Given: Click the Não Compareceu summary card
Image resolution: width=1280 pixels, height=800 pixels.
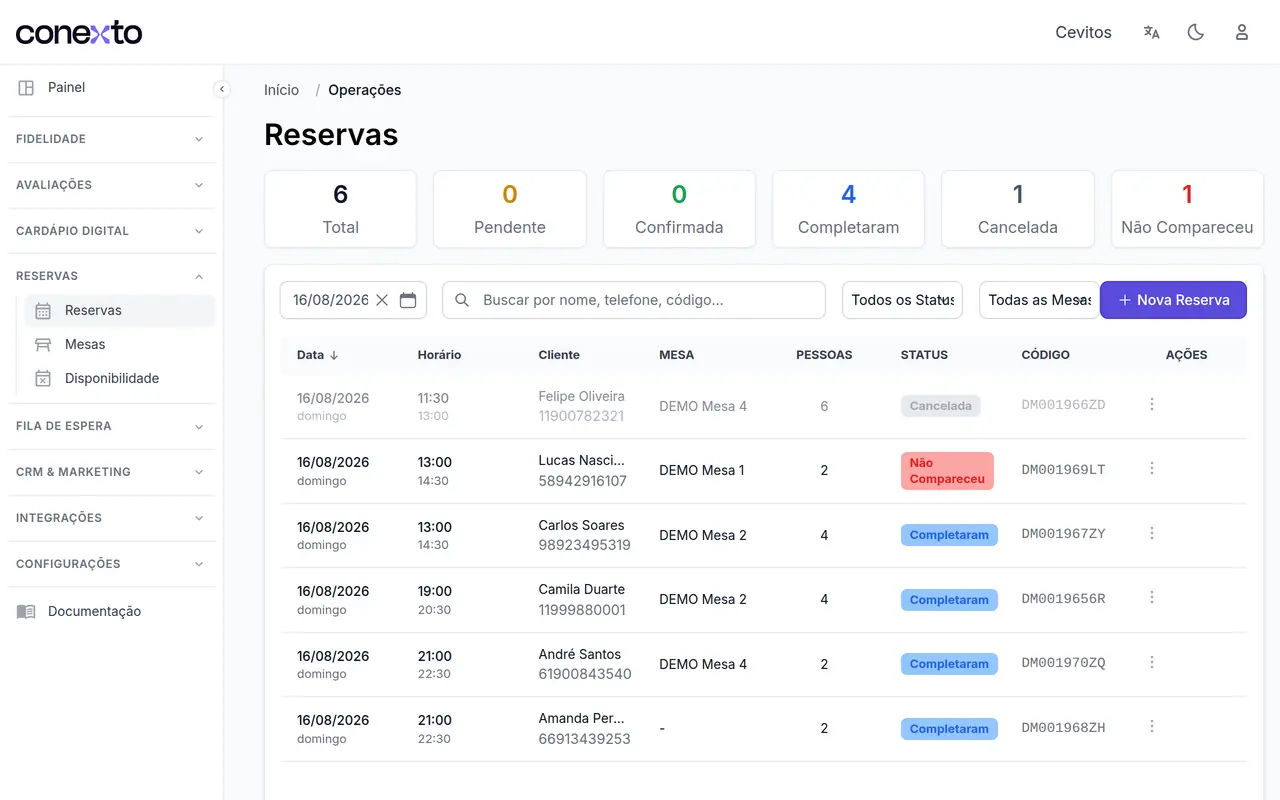Looking at the screenshot, I should tap(1187, 209).
